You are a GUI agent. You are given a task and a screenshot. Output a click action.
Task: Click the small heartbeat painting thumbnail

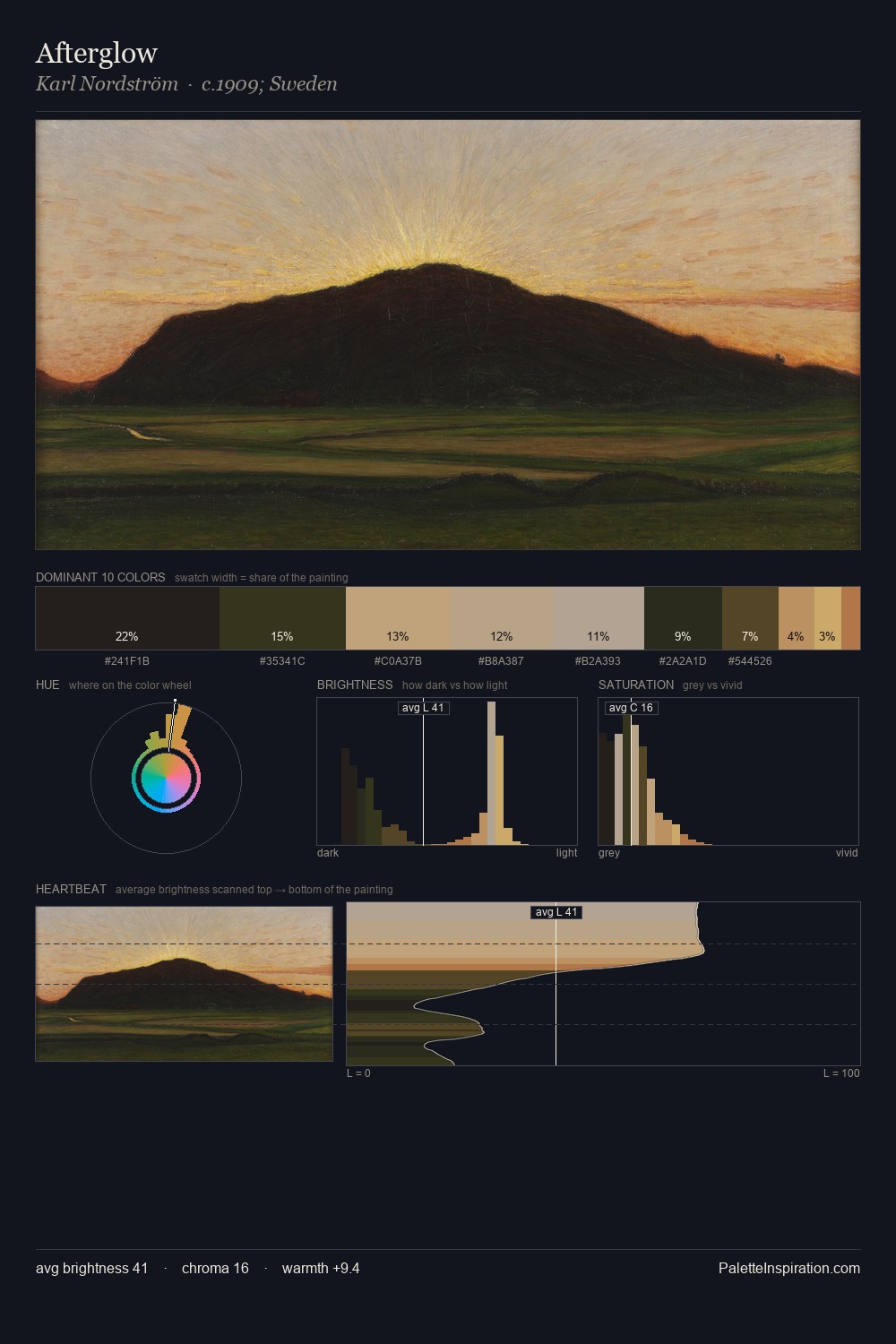coord(184,984)
